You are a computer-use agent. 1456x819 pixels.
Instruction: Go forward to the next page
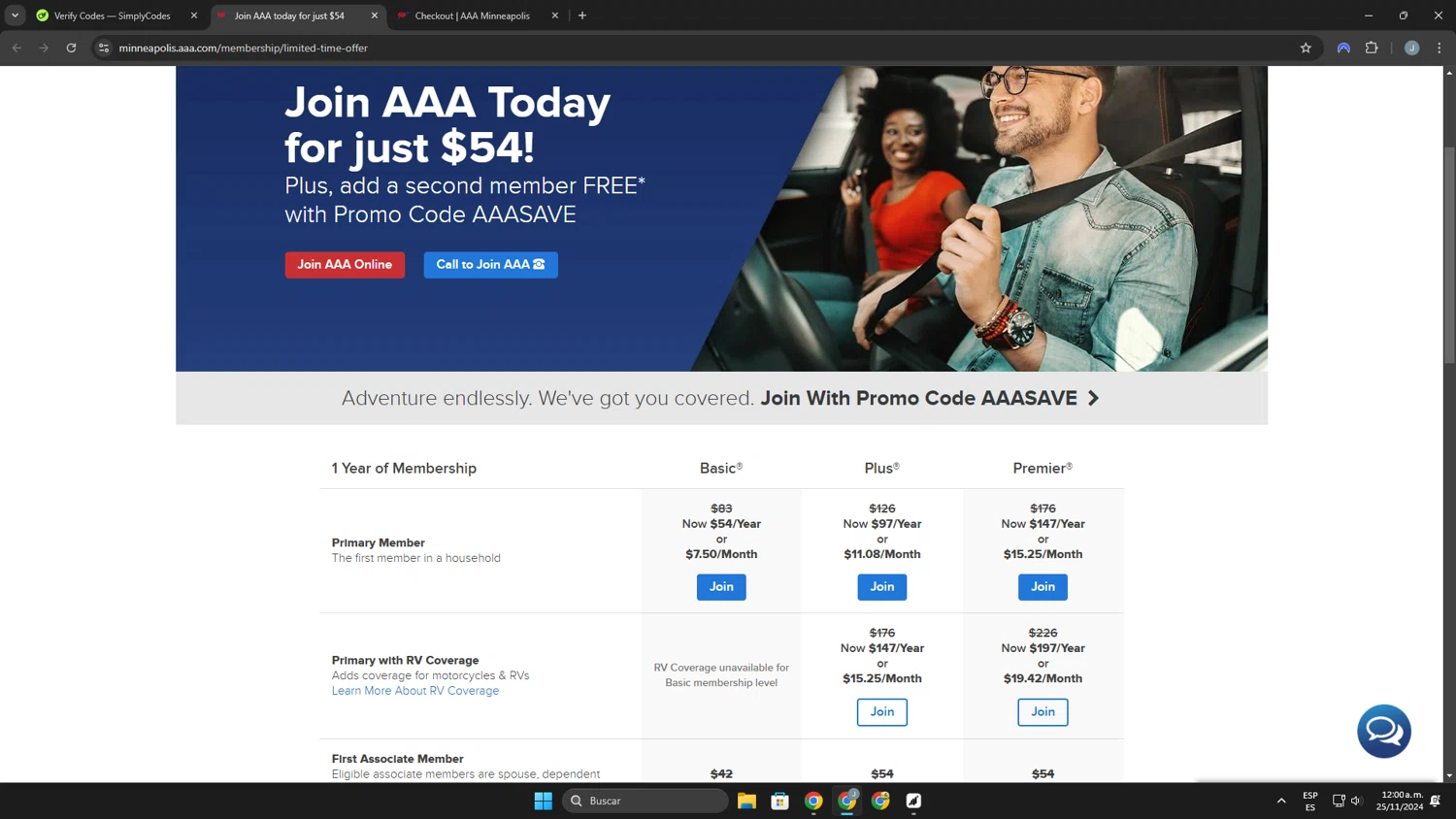[x=44, y=48]
